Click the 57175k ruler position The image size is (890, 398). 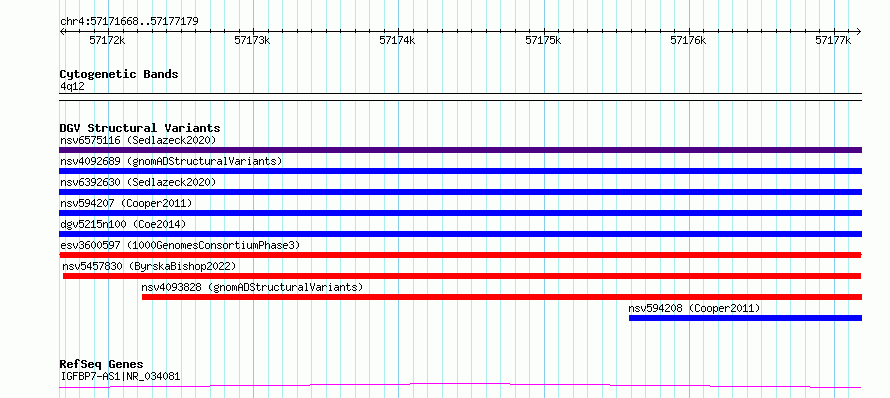544,41
